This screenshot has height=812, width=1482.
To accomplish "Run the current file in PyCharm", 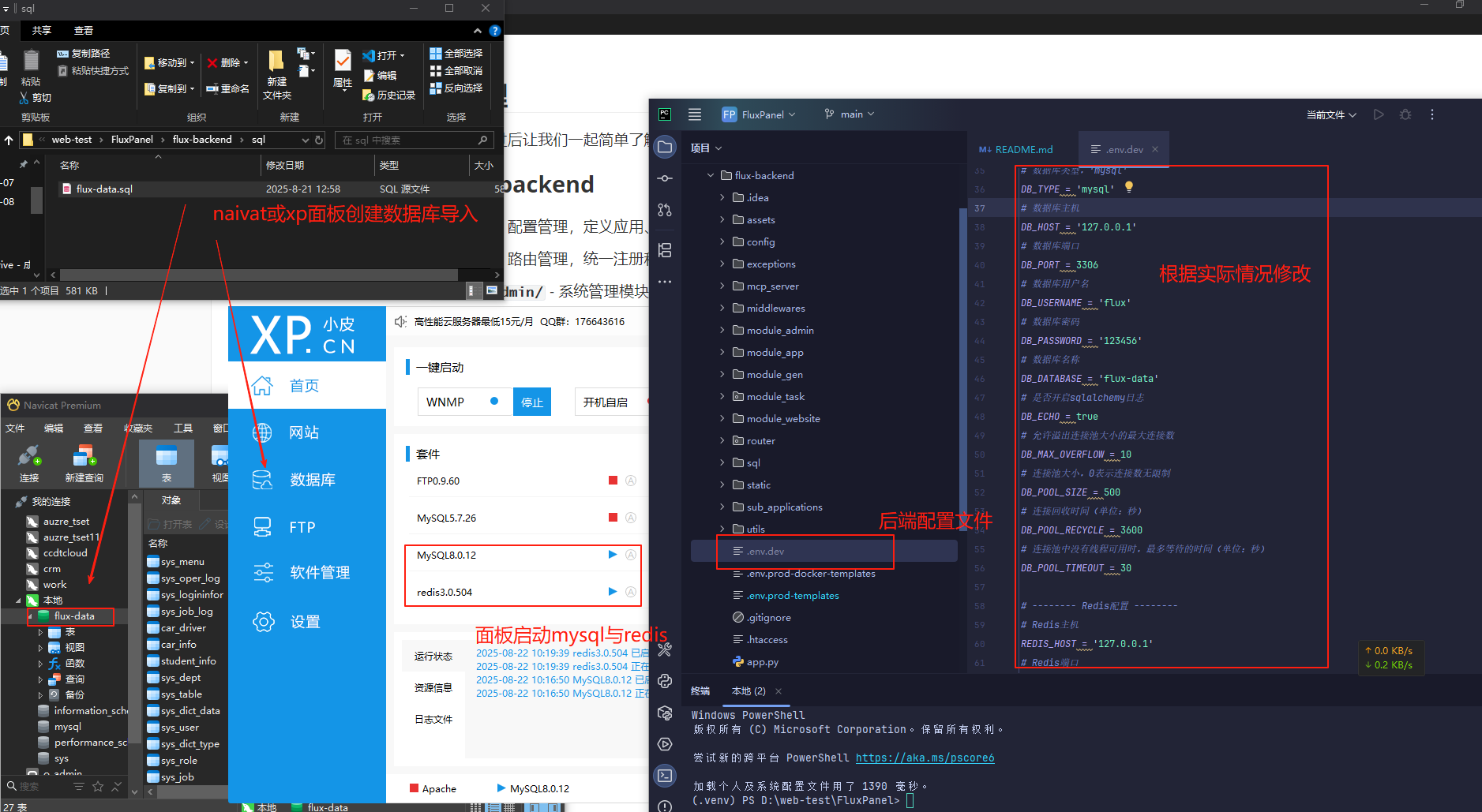I will pos(1379,114).
